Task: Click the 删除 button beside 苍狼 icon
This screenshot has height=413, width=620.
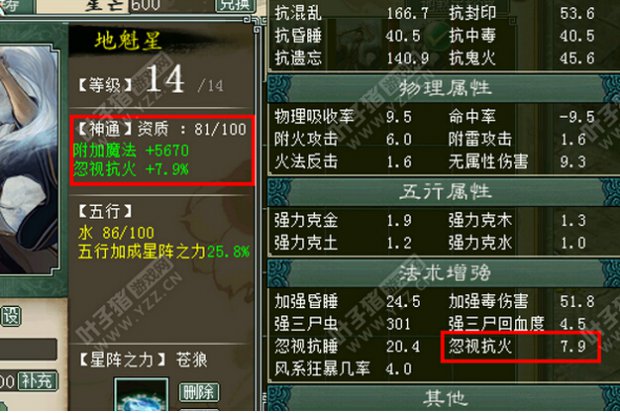Action: (x=199, y=392)
